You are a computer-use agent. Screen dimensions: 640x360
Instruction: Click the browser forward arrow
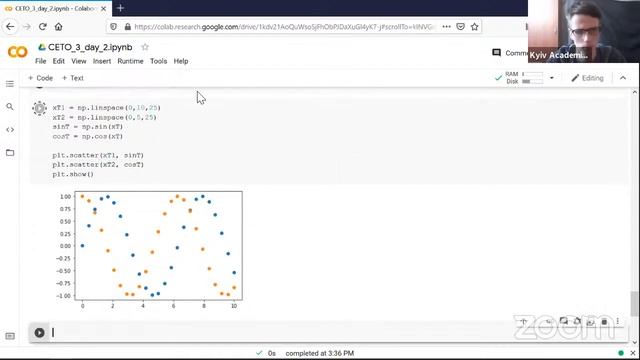click(x=27, y=27)
